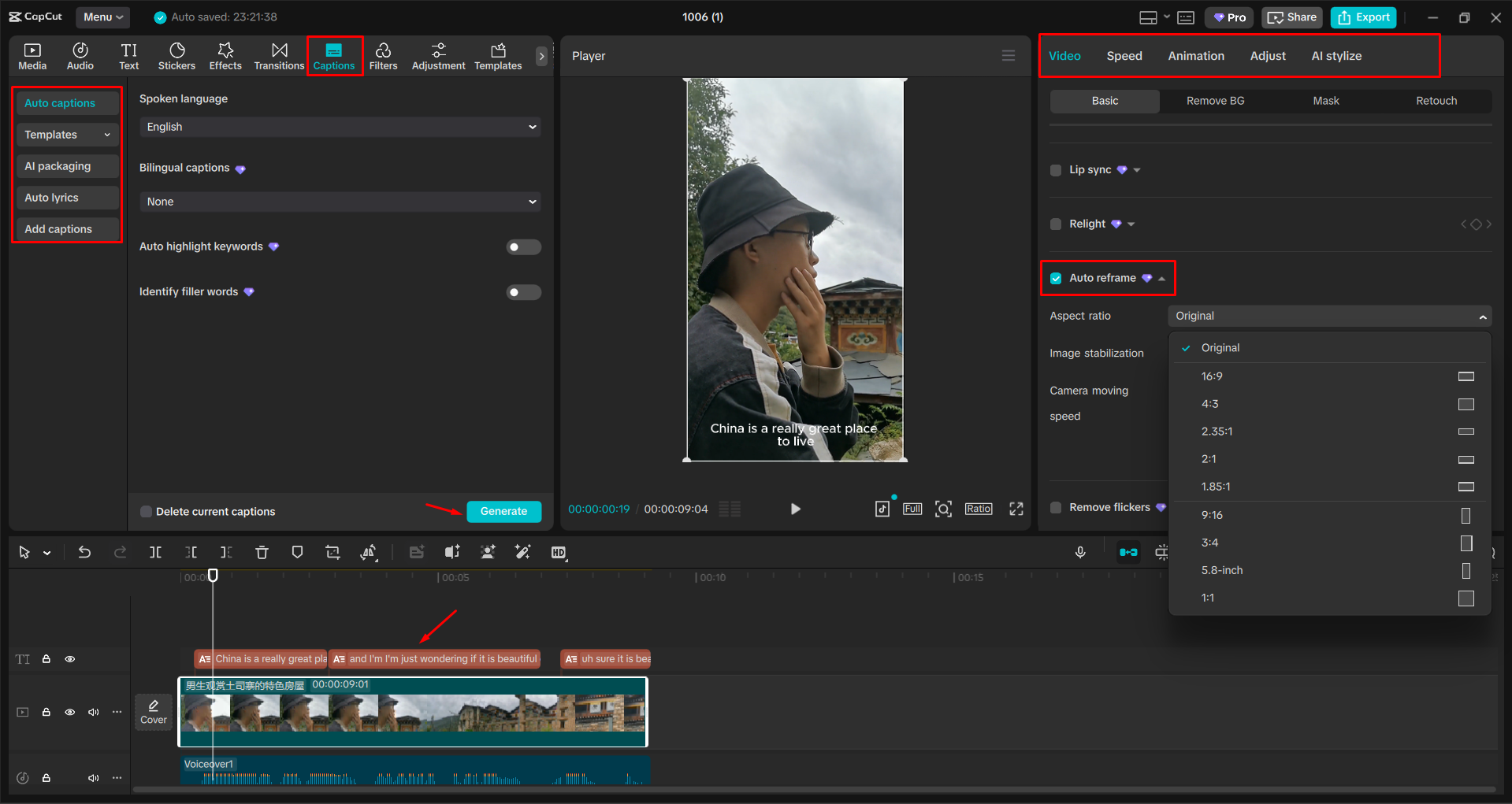Click the voiceover microphone icon
Screen dimensions: 1512x804
(1080, 552)
